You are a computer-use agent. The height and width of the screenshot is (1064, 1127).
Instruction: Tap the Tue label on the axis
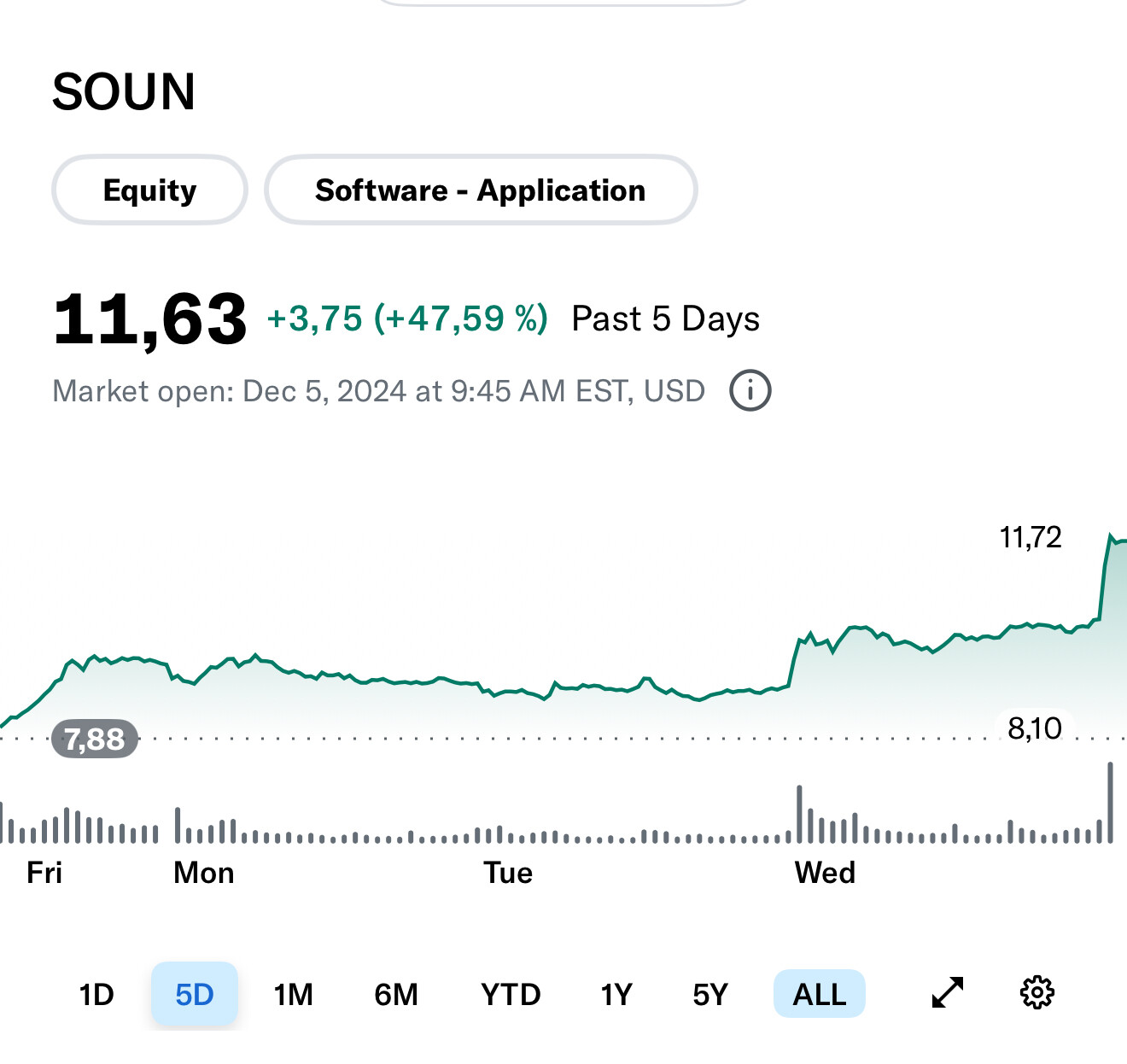coord(508,873)
